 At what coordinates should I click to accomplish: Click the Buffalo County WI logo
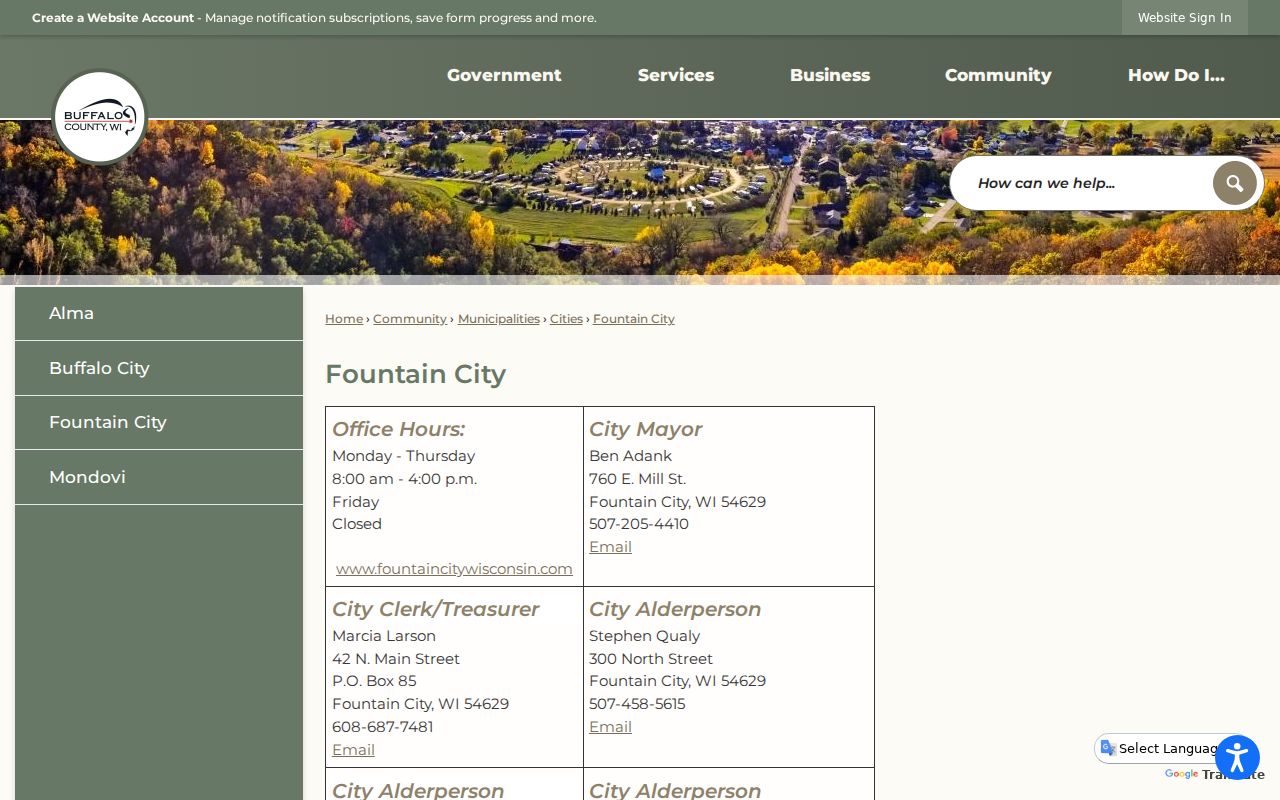[99, 117]
